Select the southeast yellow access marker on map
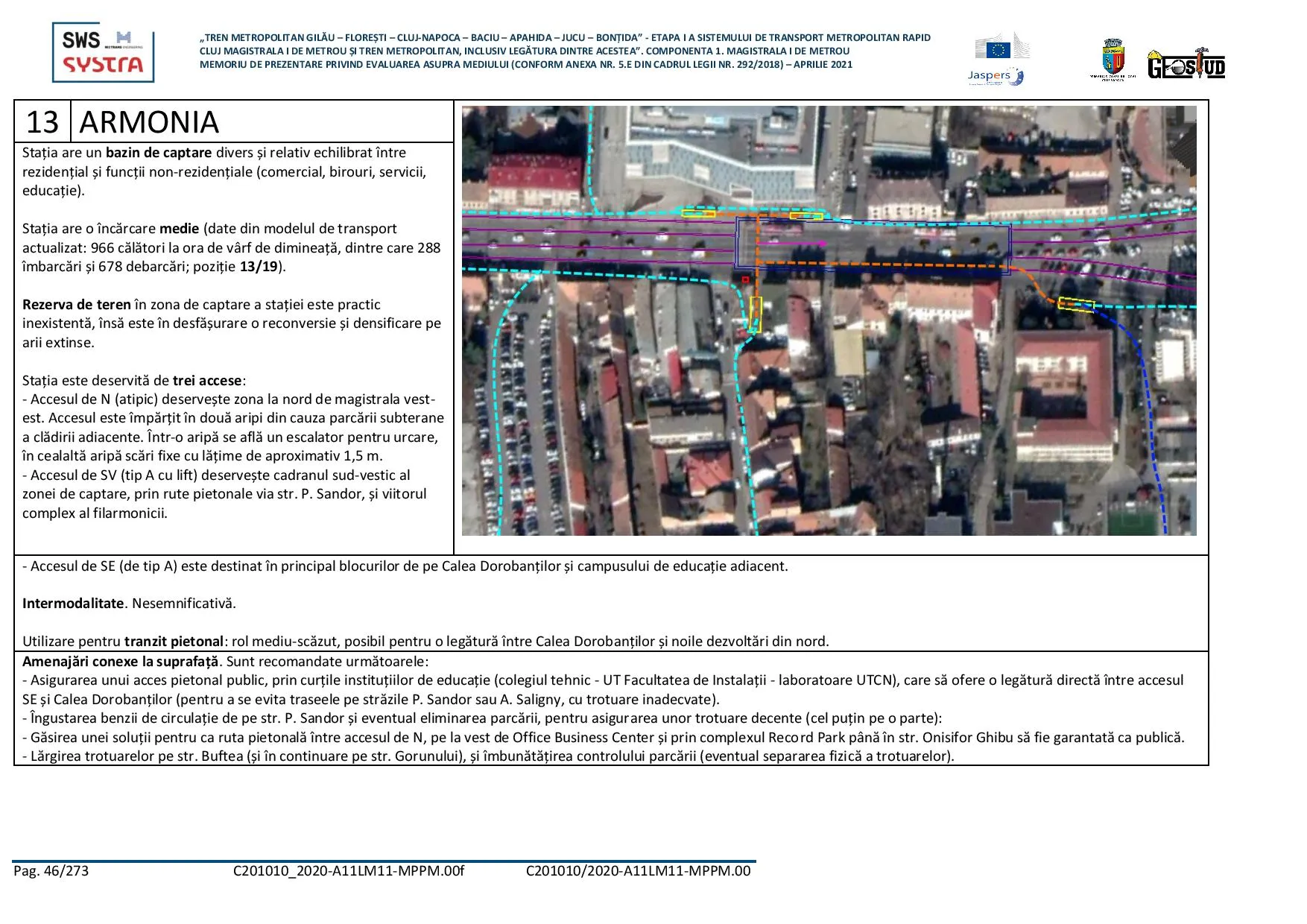This screenshot has height=924, width=1307. tap(1076, 304)
